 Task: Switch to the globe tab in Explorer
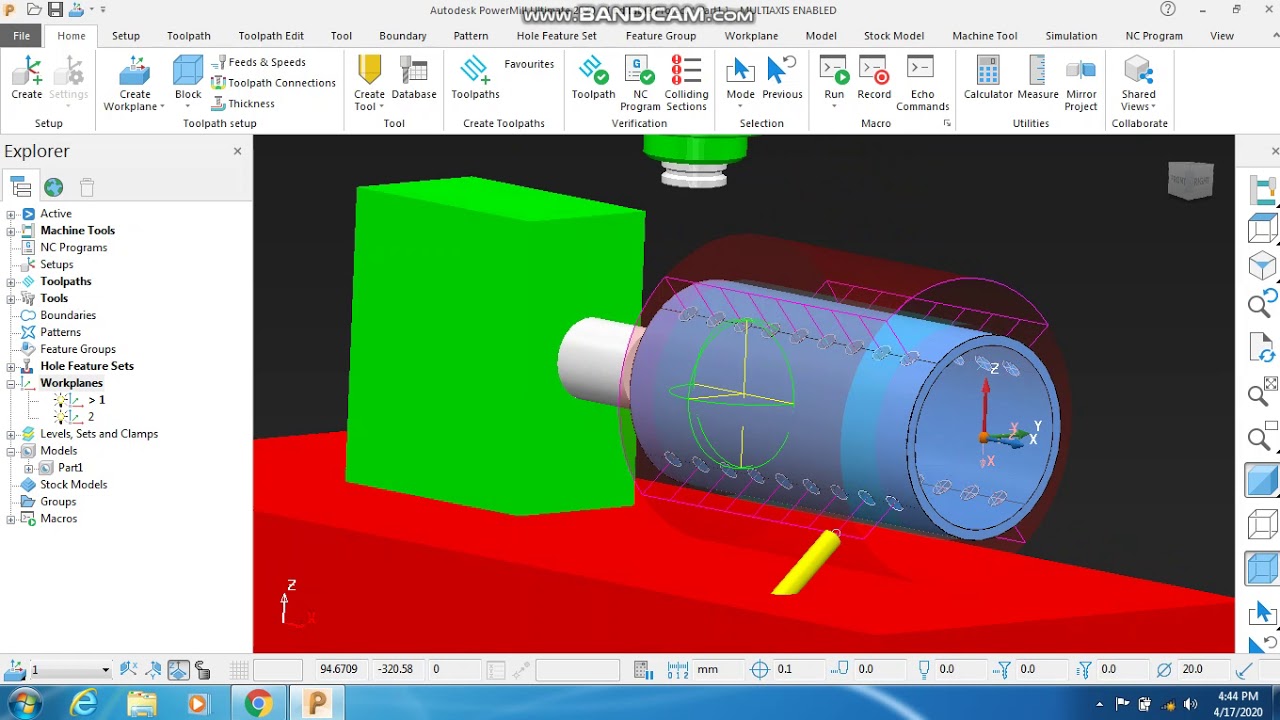coord(54,187)
